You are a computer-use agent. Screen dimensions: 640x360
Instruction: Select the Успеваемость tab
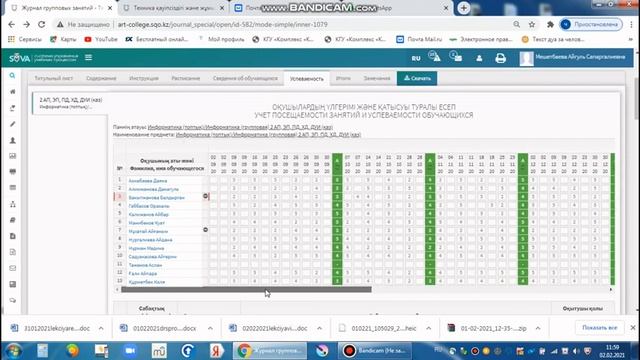[x=307, y=78]
